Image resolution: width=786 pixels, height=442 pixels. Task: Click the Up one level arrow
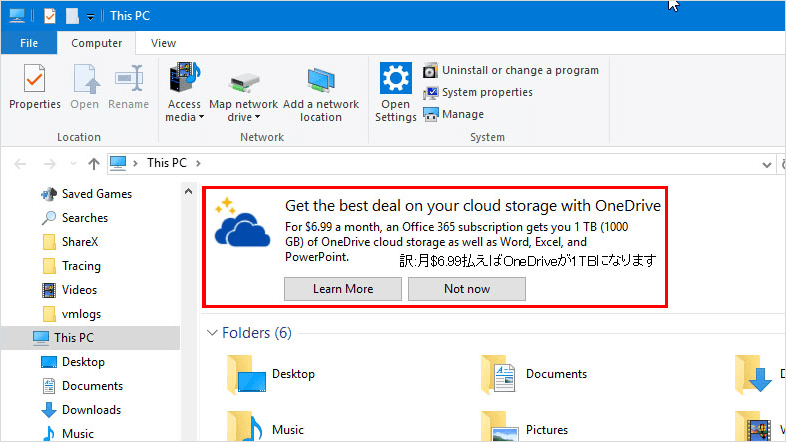94,164
